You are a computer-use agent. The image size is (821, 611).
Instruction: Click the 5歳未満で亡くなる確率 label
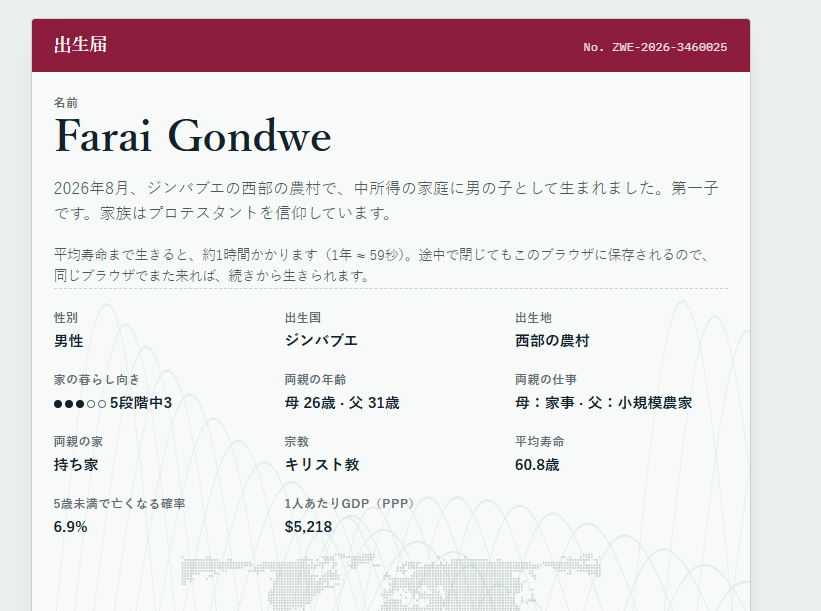click(x=119, y=504)
